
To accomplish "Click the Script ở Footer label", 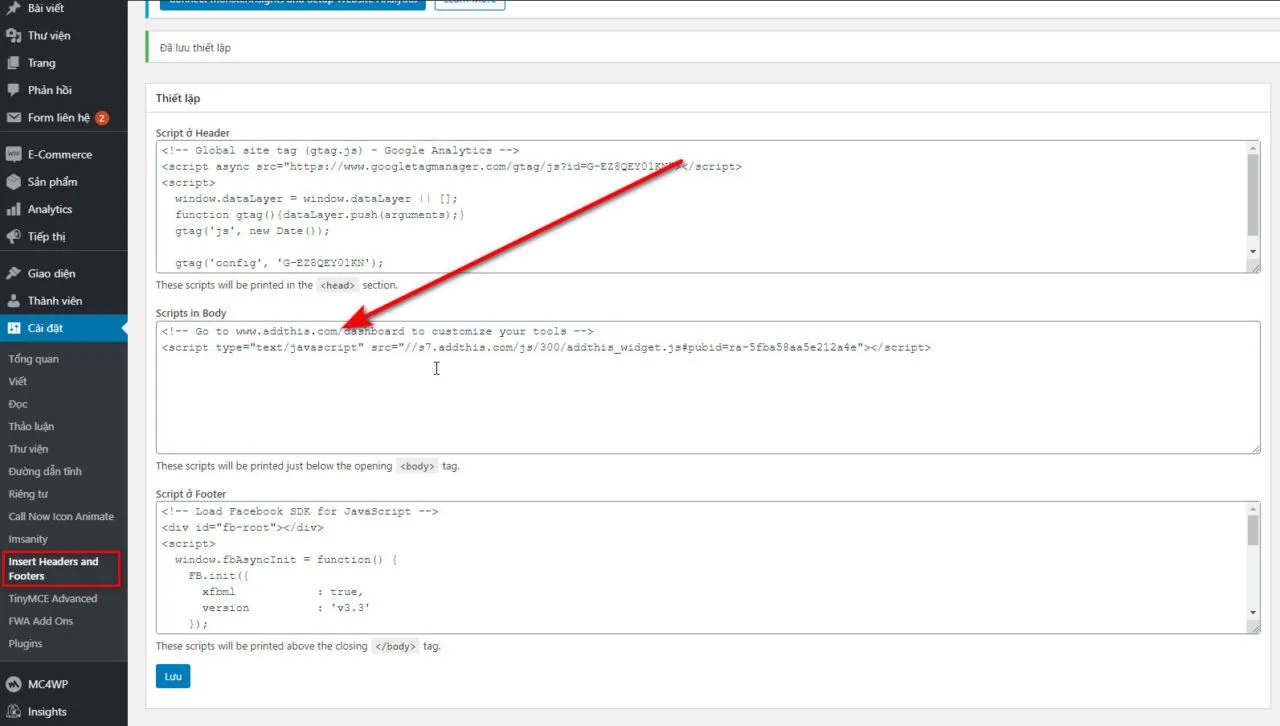I will point(191,494).
